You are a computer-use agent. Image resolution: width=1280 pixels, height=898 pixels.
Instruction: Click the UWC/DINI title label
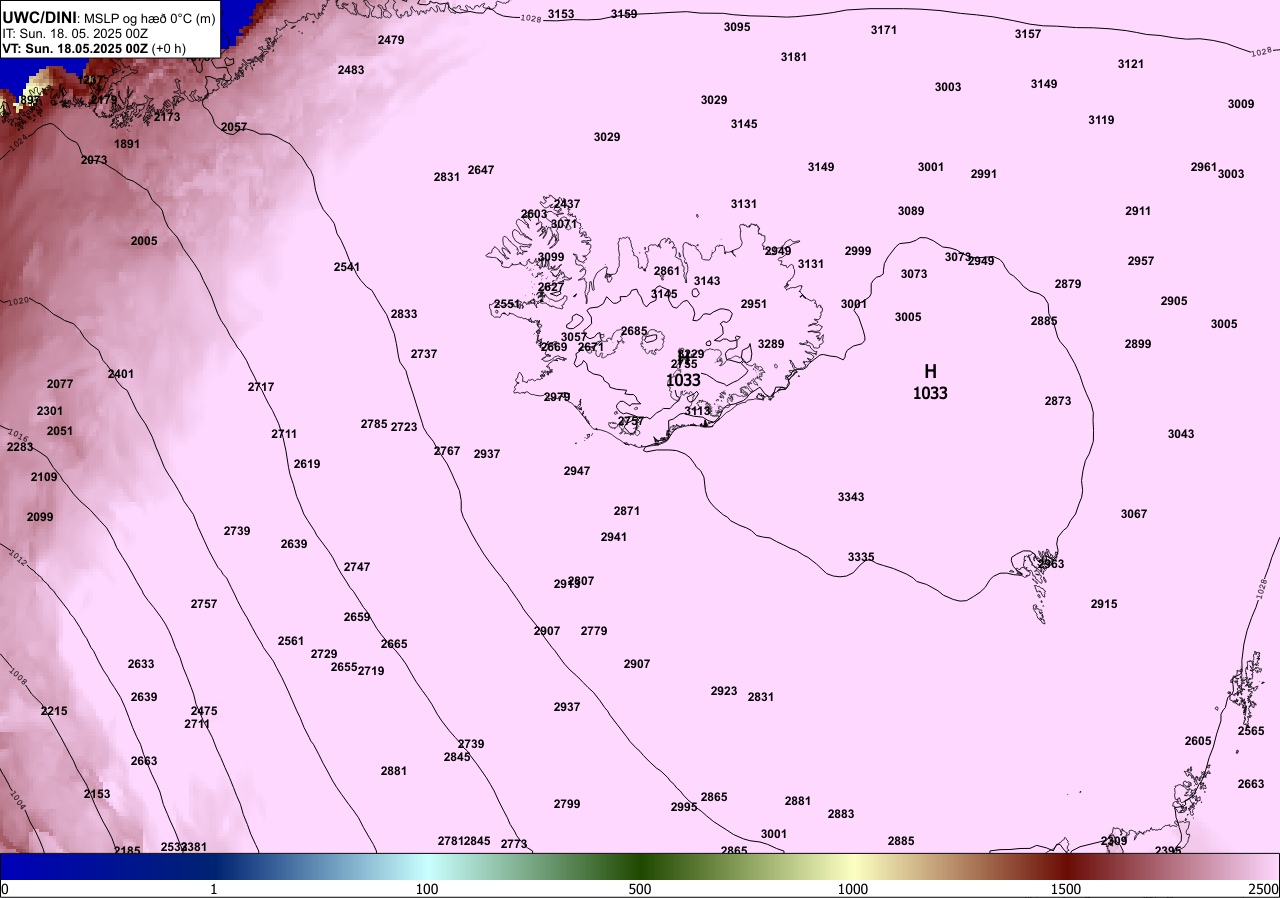click(39, 18)
